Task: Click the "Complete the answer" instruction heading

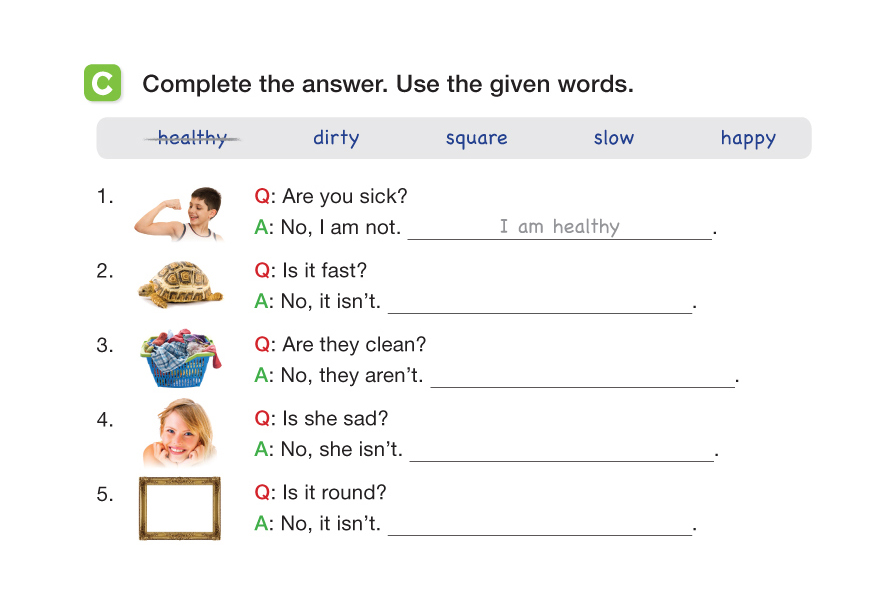Action: pyautogui.click(x=388, y=84)
